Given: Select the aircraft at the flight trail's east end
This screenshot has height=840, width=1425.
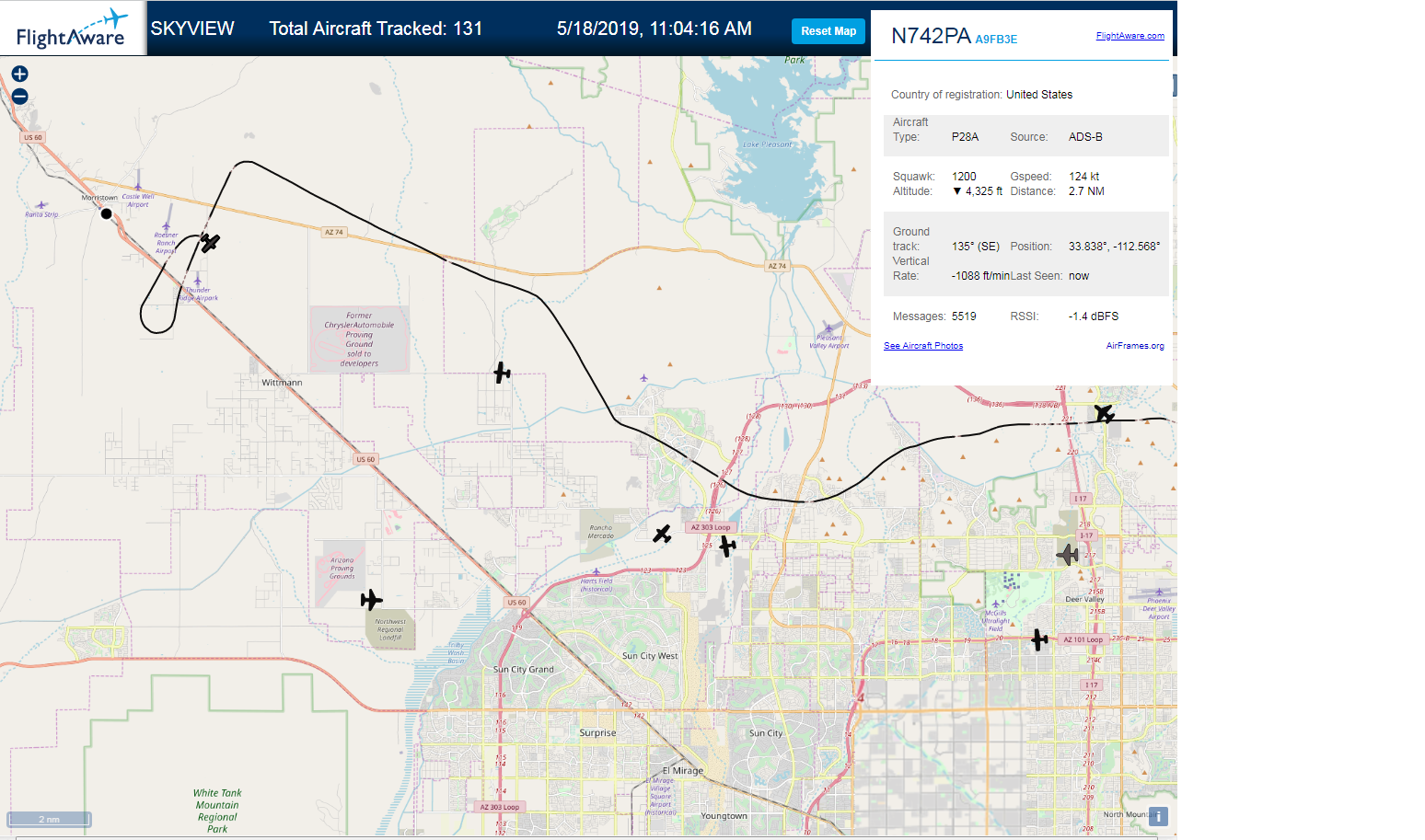Looking at the screenshot, I should [1104, 413].
